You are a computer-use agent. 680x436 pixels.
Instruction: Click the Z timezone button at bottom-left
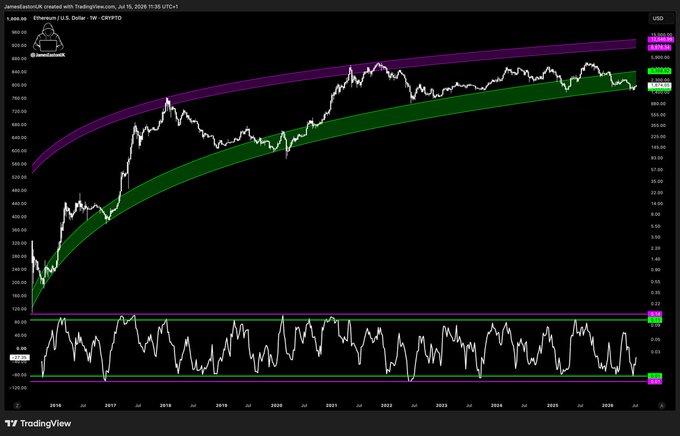pos(17,405)
